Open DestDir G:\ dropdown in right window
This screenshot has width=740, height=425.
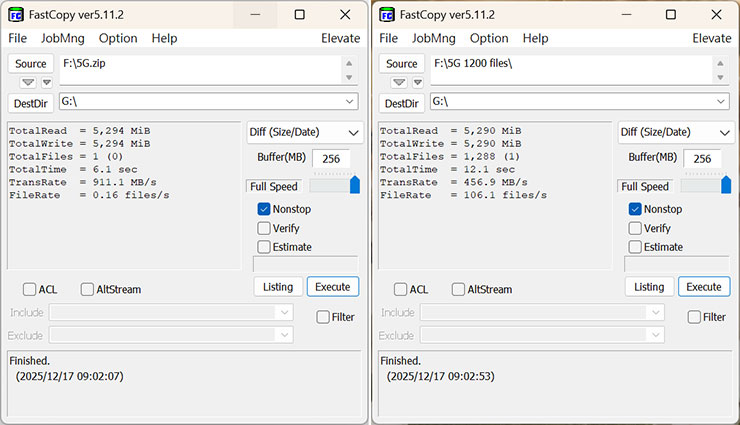pos(720,101)
